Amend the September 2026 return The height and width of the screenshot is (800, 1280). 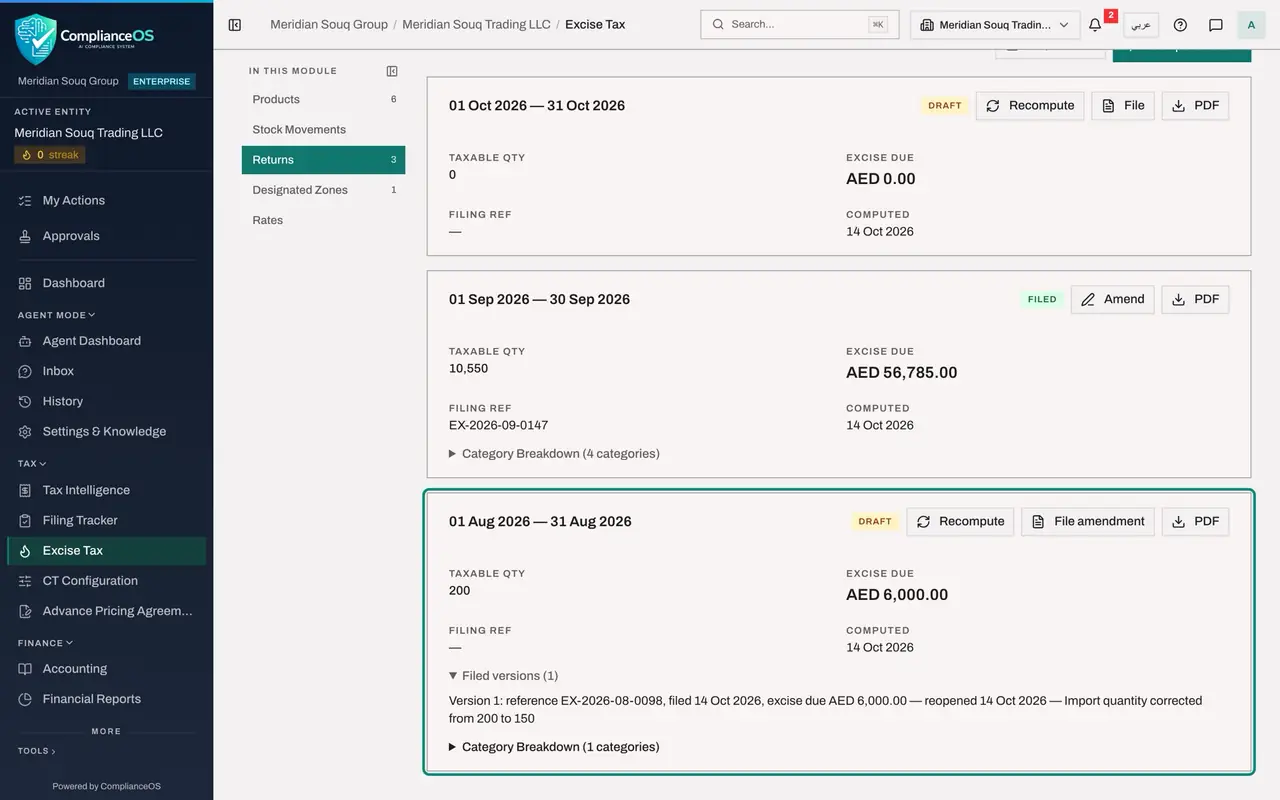(x=1112, y=300)
